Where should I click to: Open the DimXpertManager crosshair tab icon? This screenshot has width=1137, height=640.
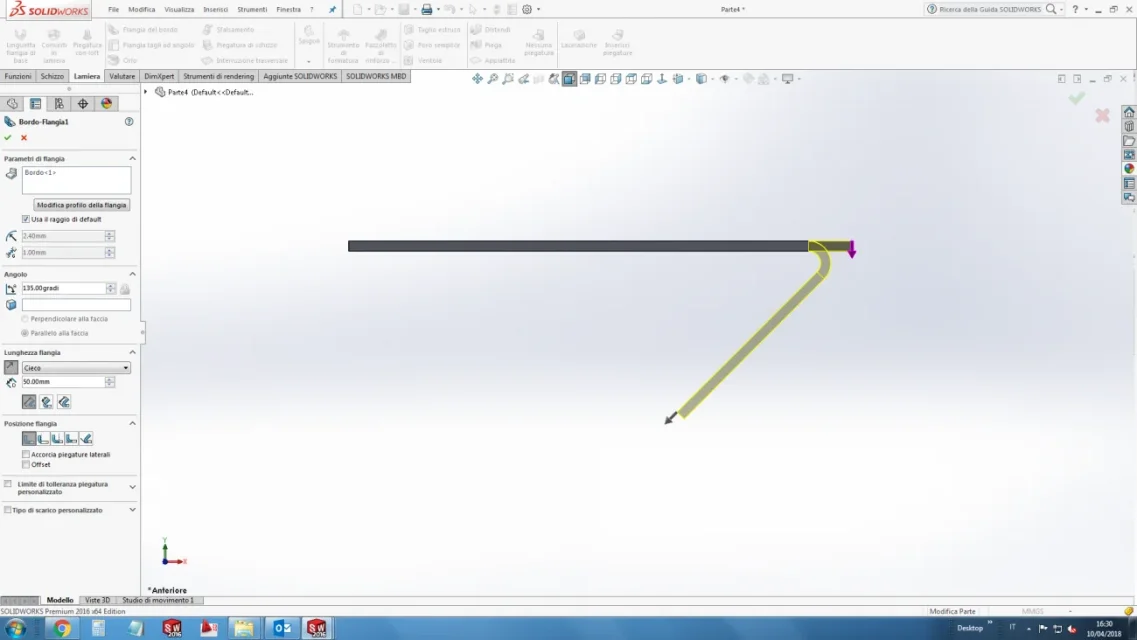(x=83, y=104)
